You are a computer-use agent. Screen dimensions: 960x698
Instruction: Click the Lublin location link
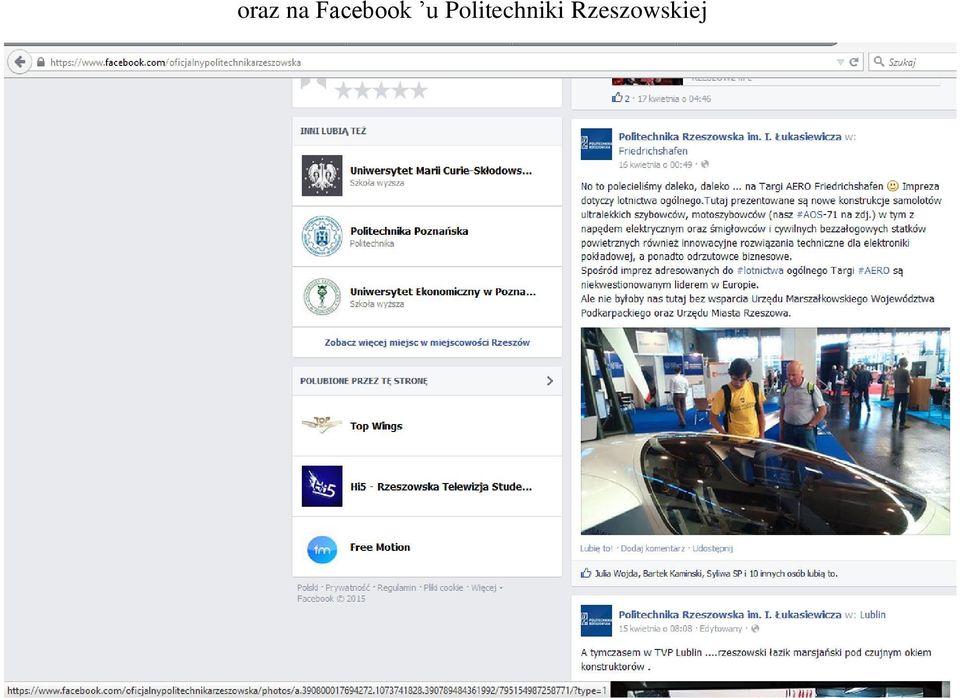(872, 615)
